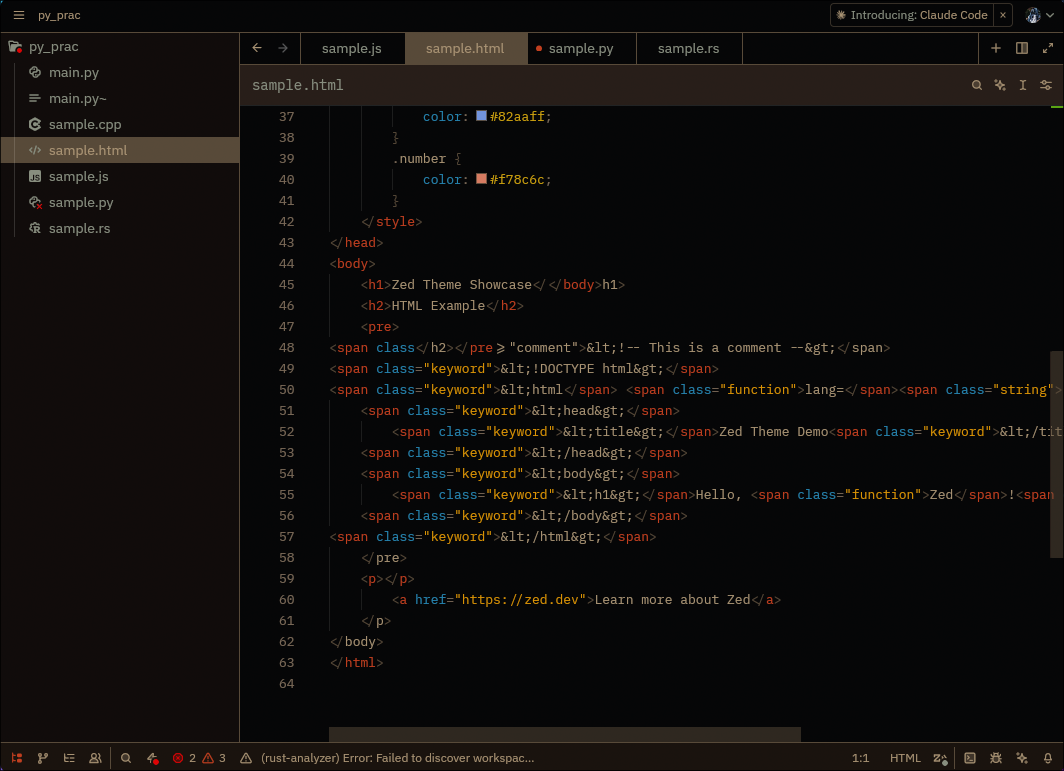
Task: Toggle the git panel
Action: [43, 758]
